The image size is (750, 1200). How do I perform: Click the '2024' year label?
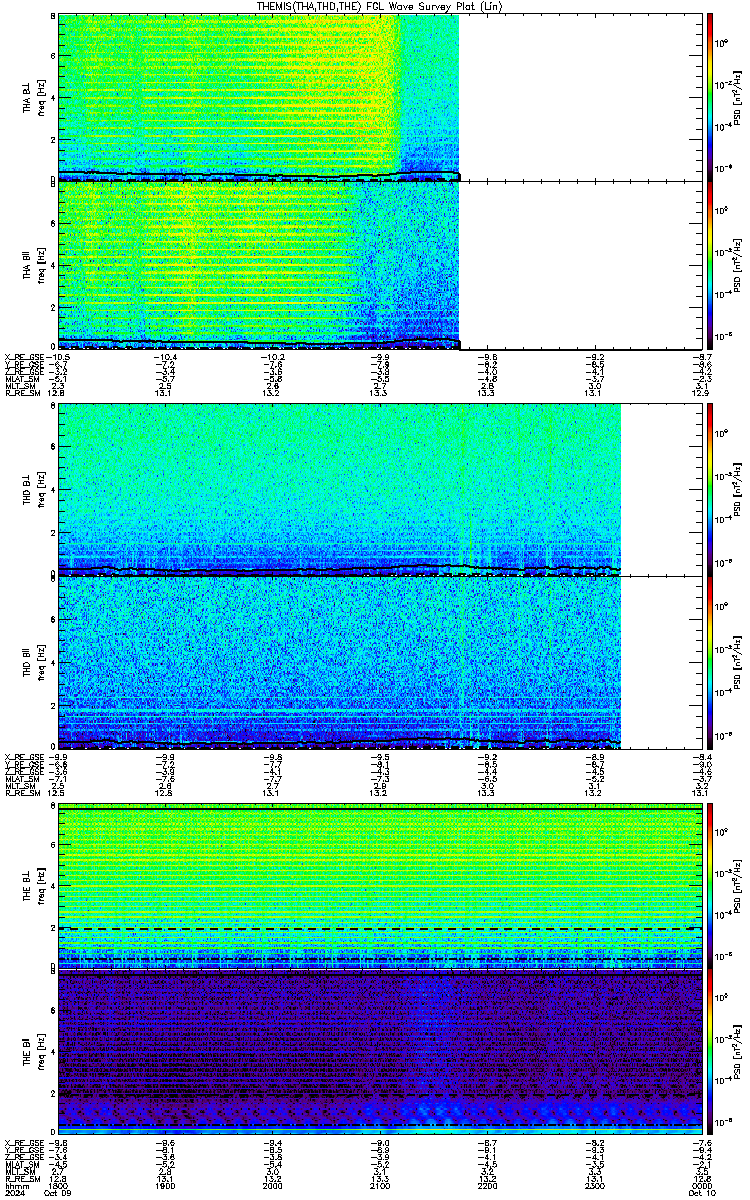(x=13, y=1194)
